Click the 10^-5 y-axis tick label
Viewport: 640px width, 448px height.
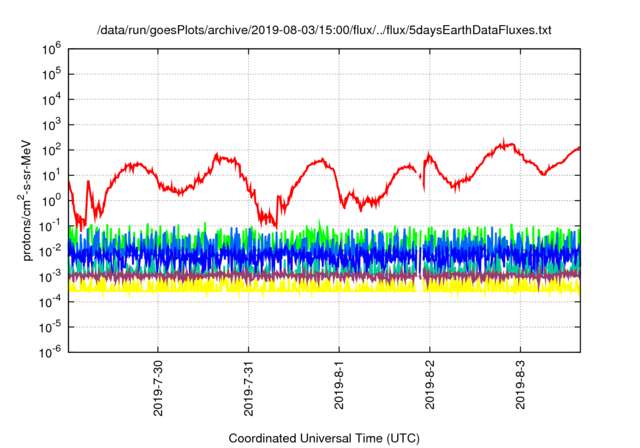[x=51, y=327]
